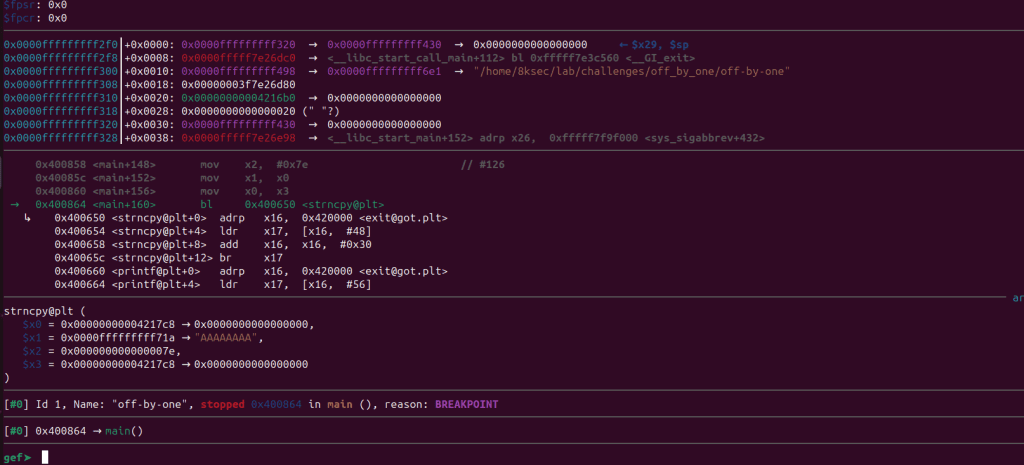Click the blue arrow before $x29, $sp

(x=623, y=45)
